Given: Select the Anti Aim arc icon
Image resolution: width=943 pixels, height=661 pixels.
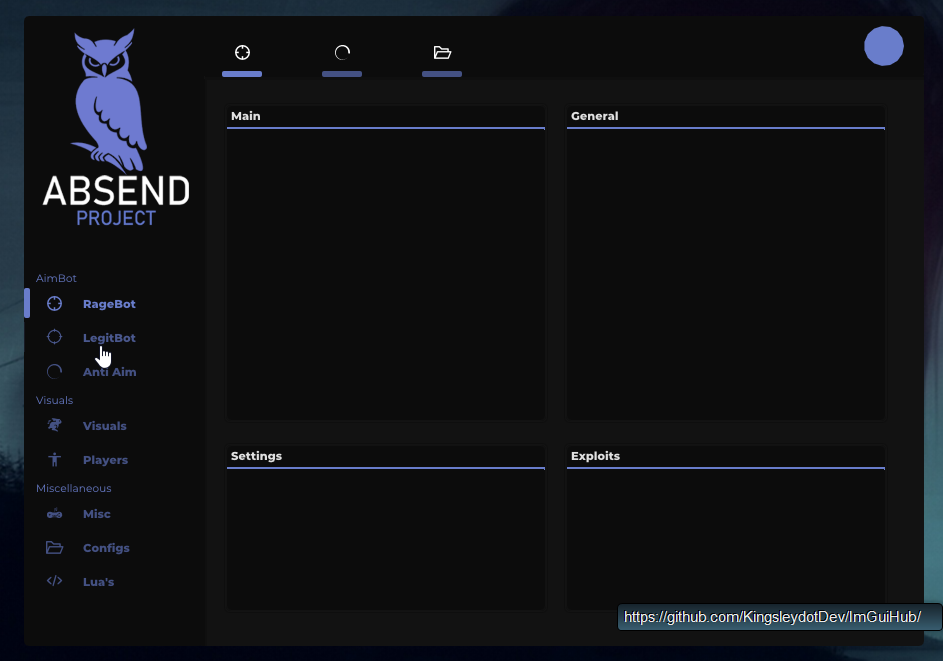Looking at the screenshot, I should coord(54,371).
